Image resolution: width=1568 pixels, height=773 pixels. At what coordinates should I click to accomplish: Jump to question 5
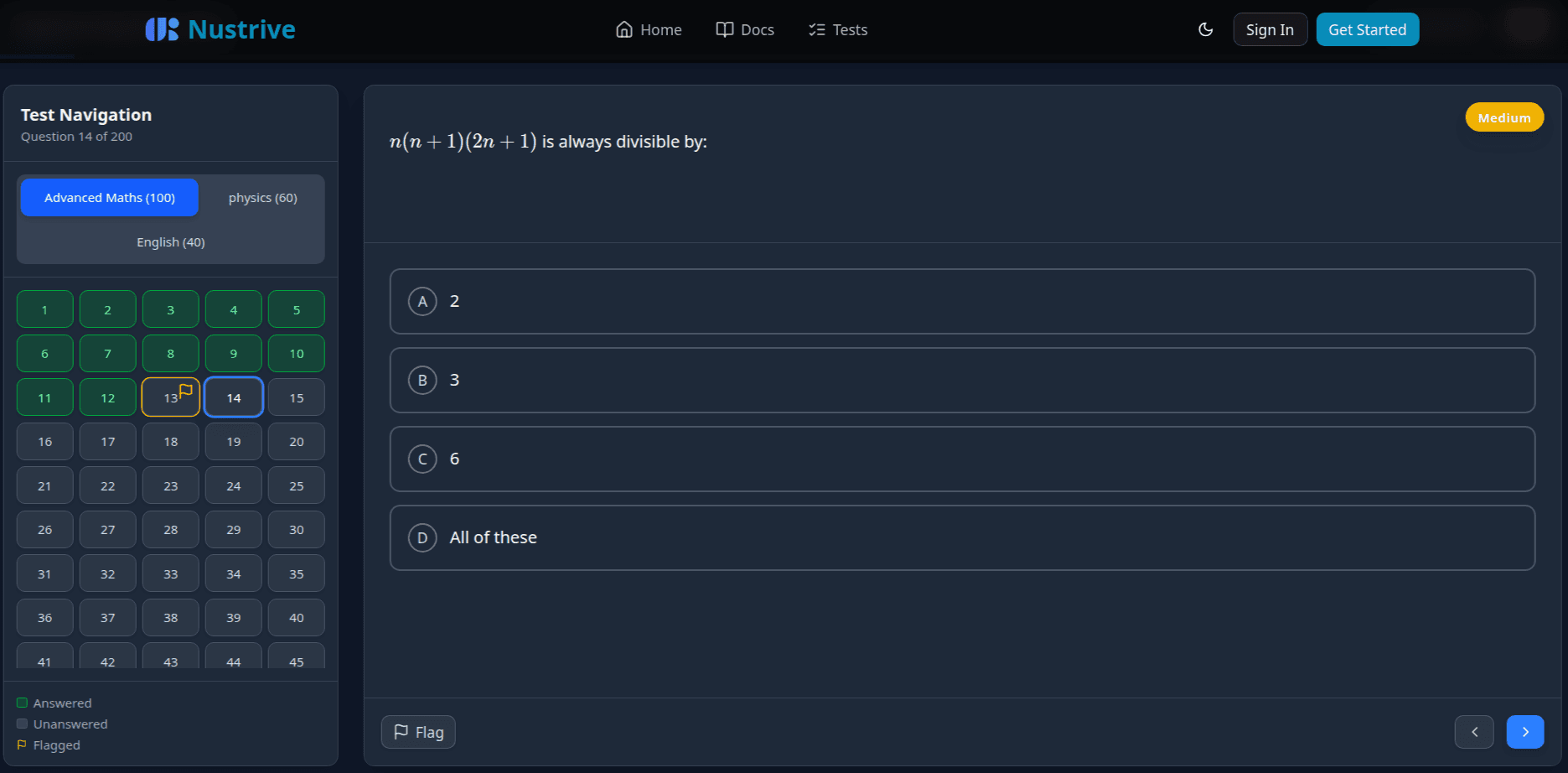click(296, 309)
